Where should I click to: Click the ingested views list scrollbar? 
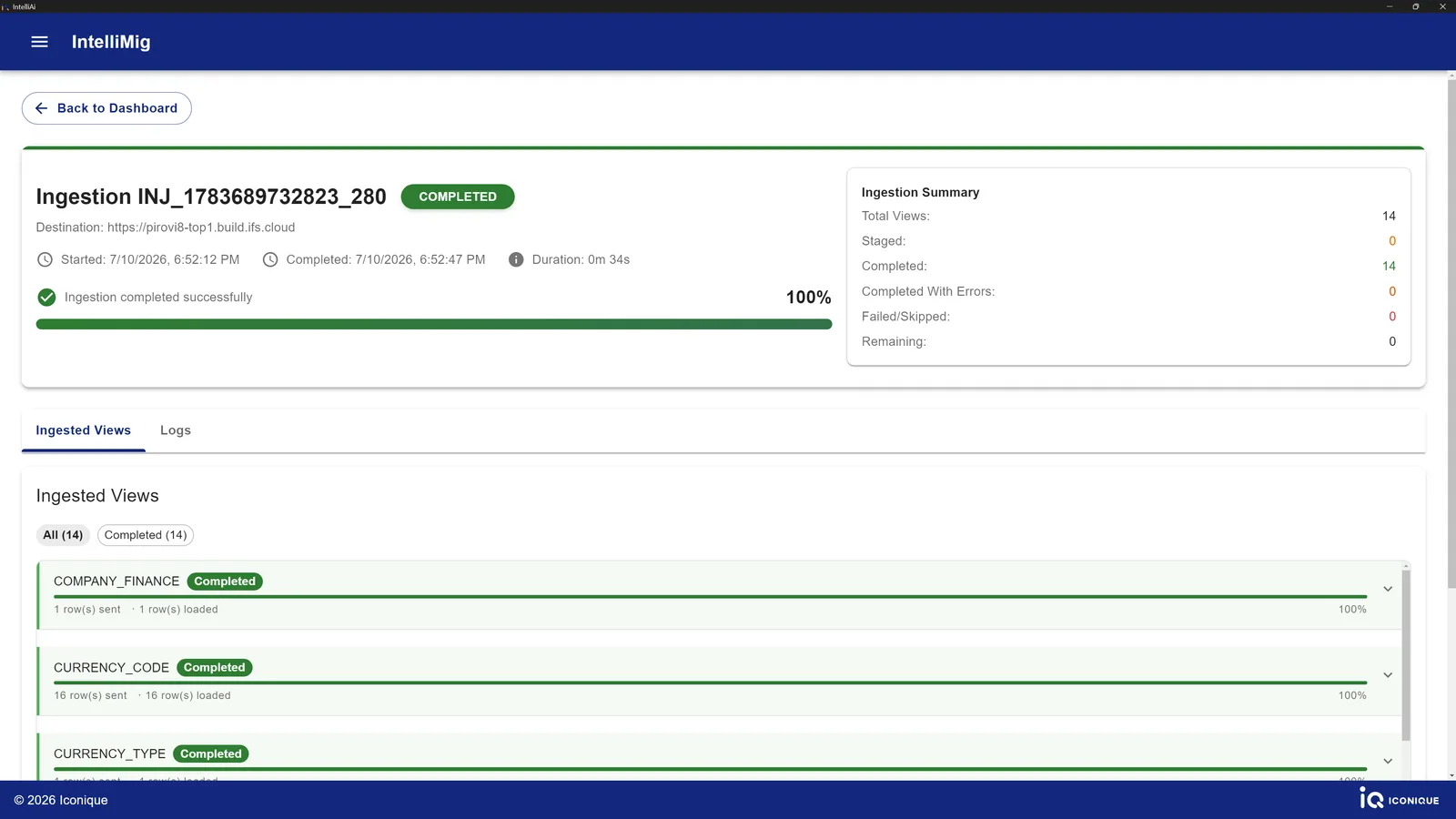click(x=1406, y=655)
